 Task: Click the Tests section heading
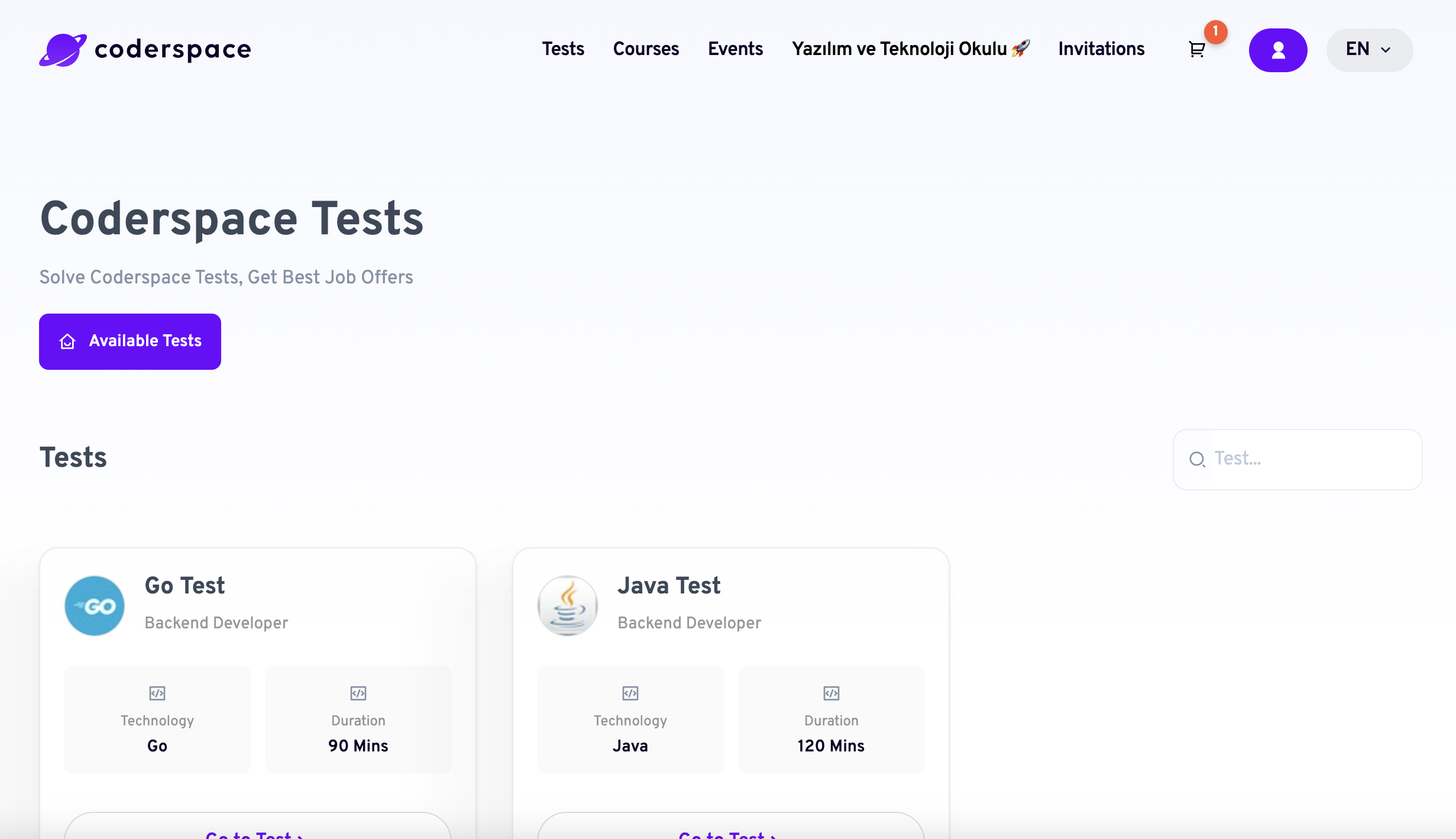click(x=73, y=458)
